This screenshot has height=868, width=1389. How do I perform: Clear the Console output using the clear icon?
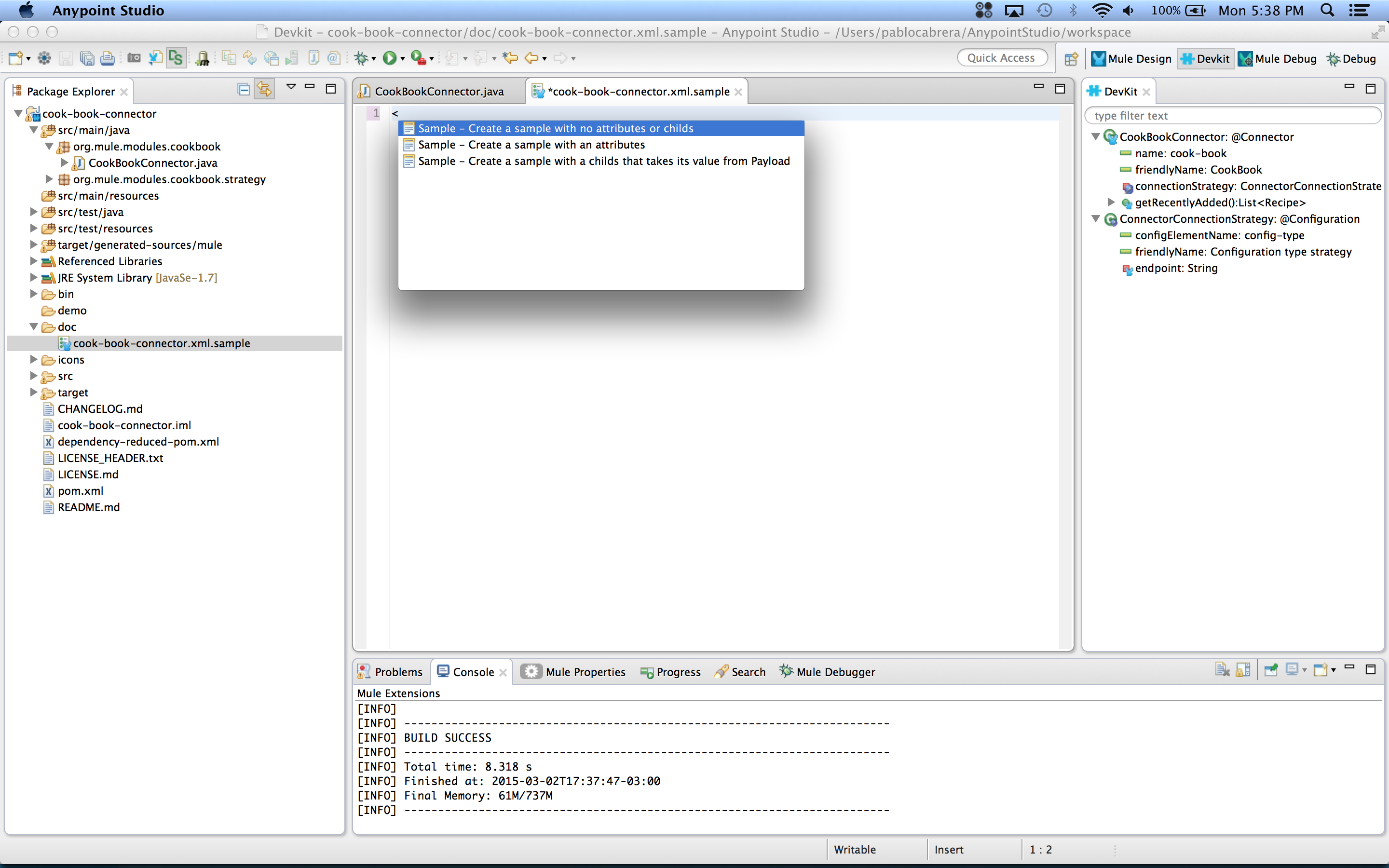pos(1222,669)
